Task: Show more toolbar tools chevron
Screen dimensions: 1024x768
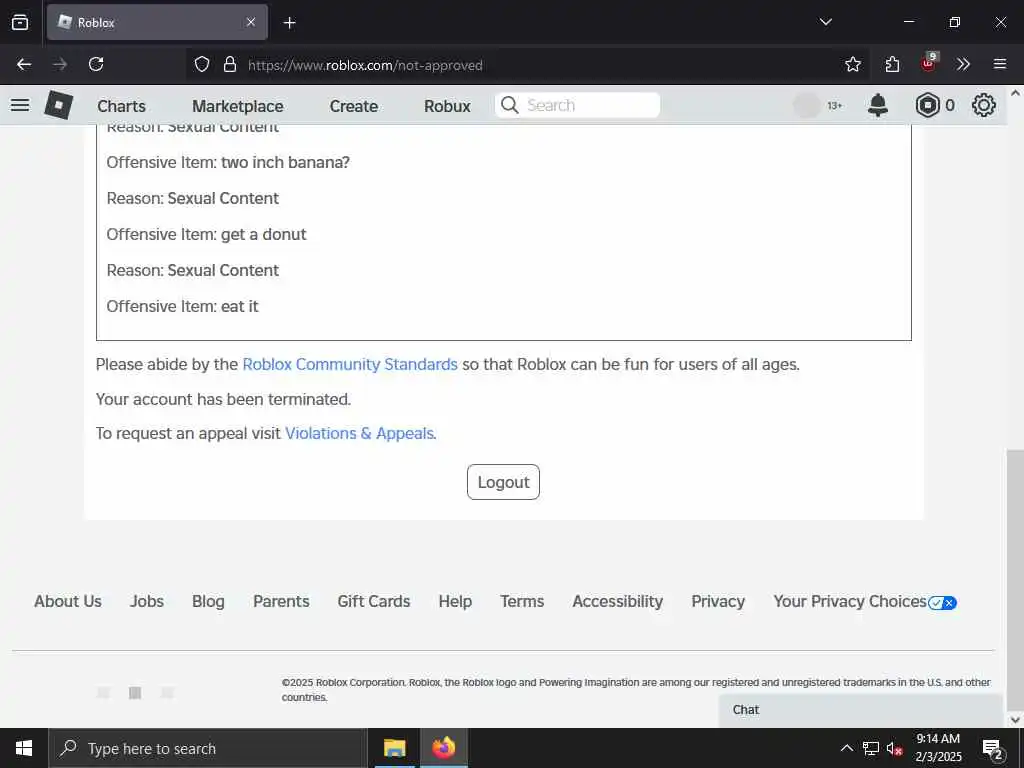Action: pos(963,64)
